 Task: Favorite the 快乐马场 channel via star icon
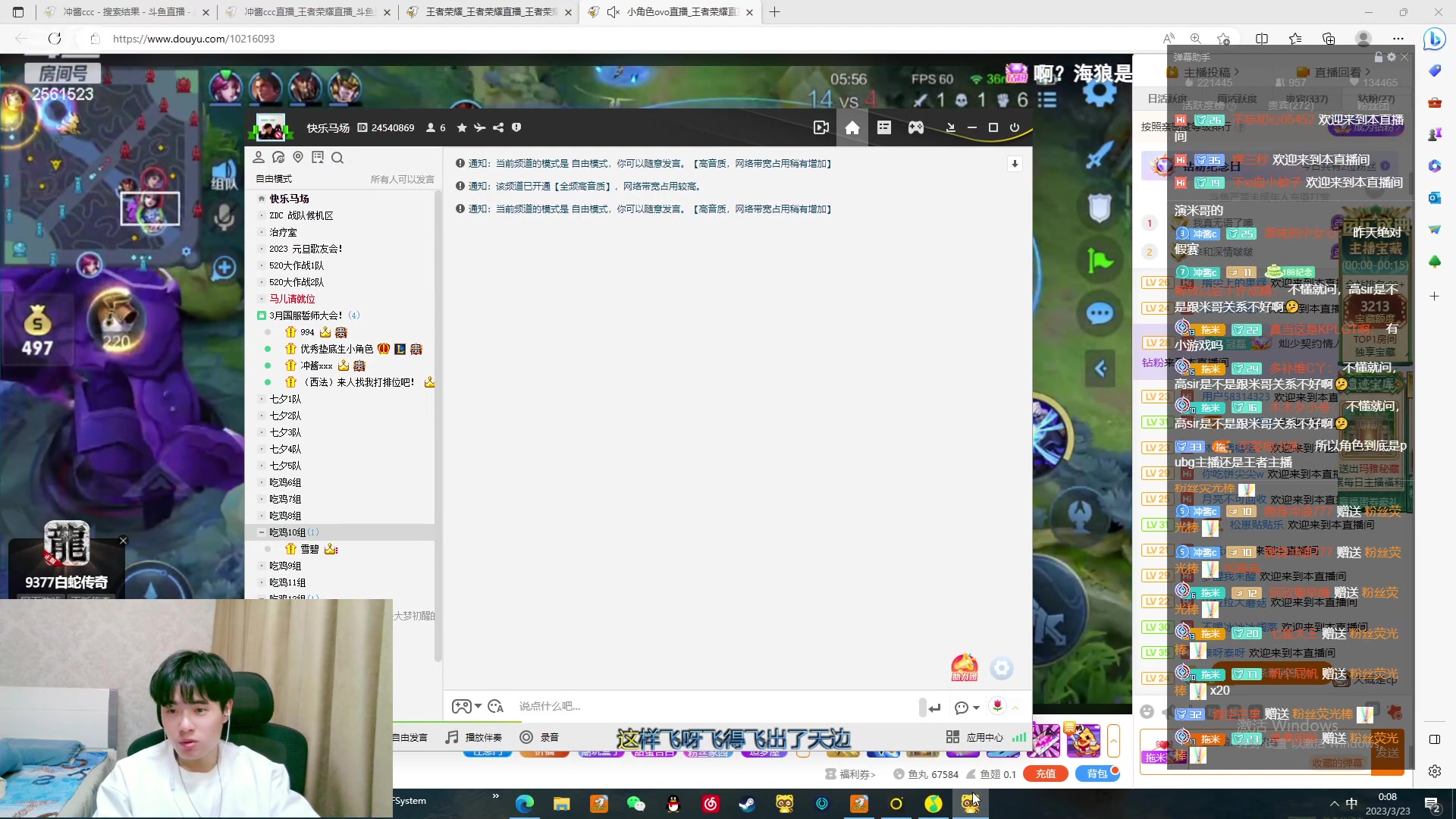pos(462,127)
